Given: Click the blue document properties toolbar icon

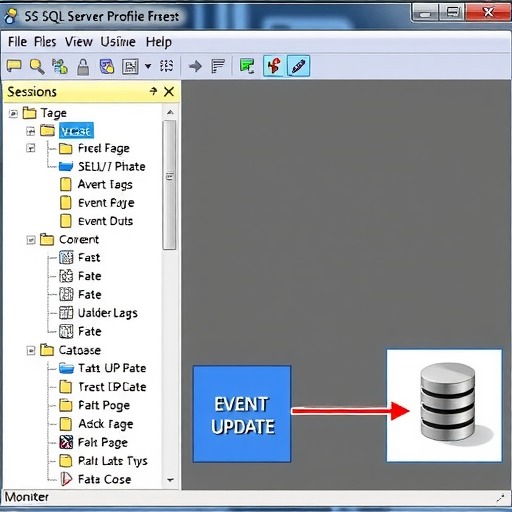Looking at the screenshot, I should pyautogui.click(x=107, y=66).
